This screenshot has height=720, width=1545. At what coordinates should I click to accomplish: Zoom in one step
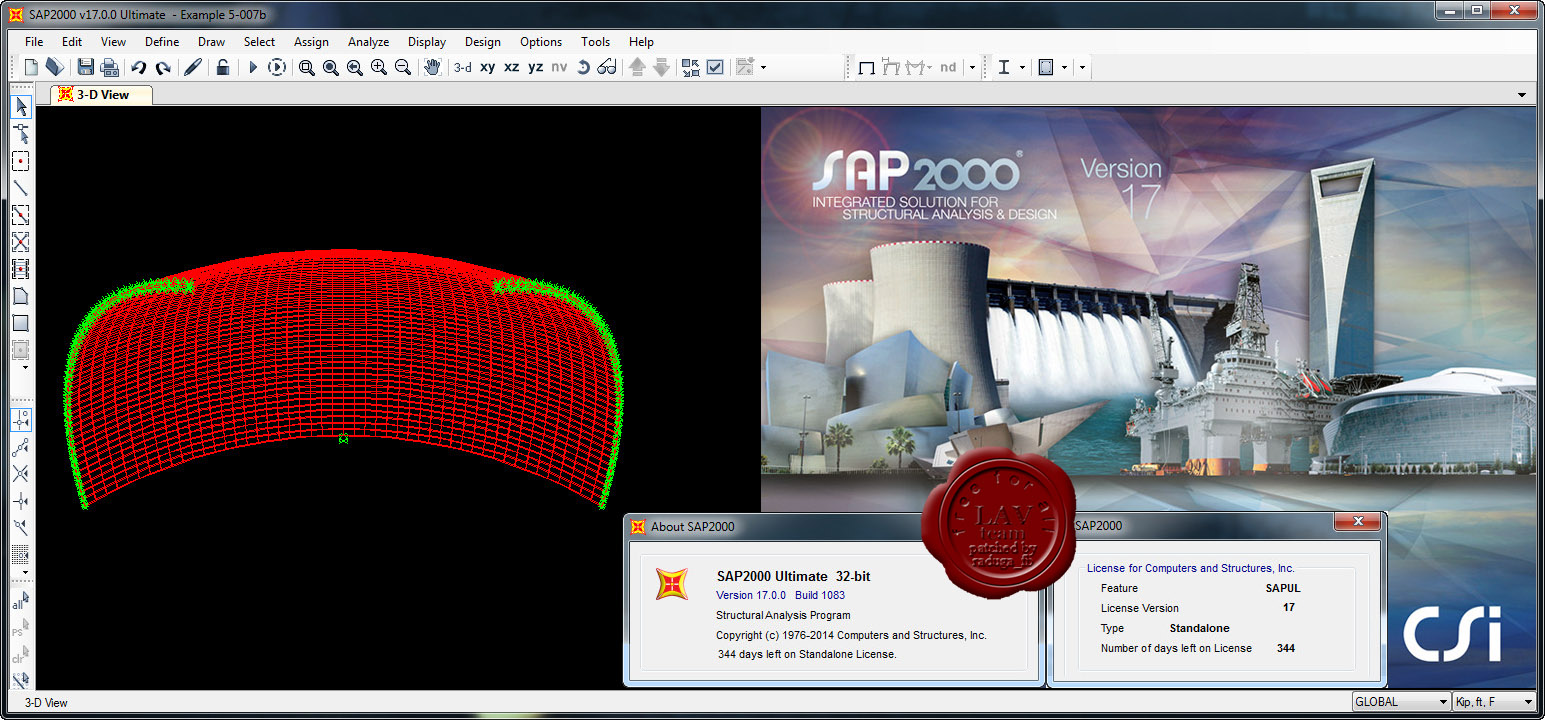[379, 67]
